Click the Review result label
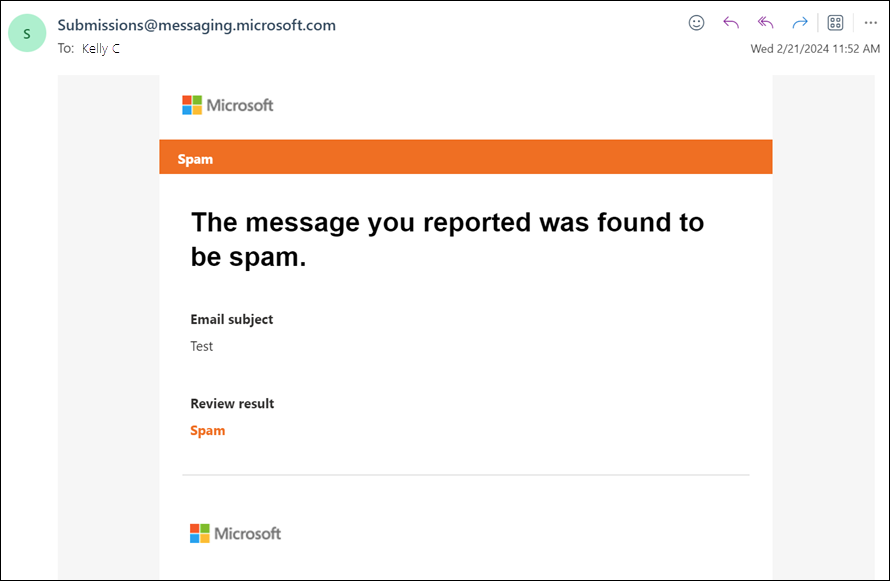This screenshot has height=581, width=890. 232,403
